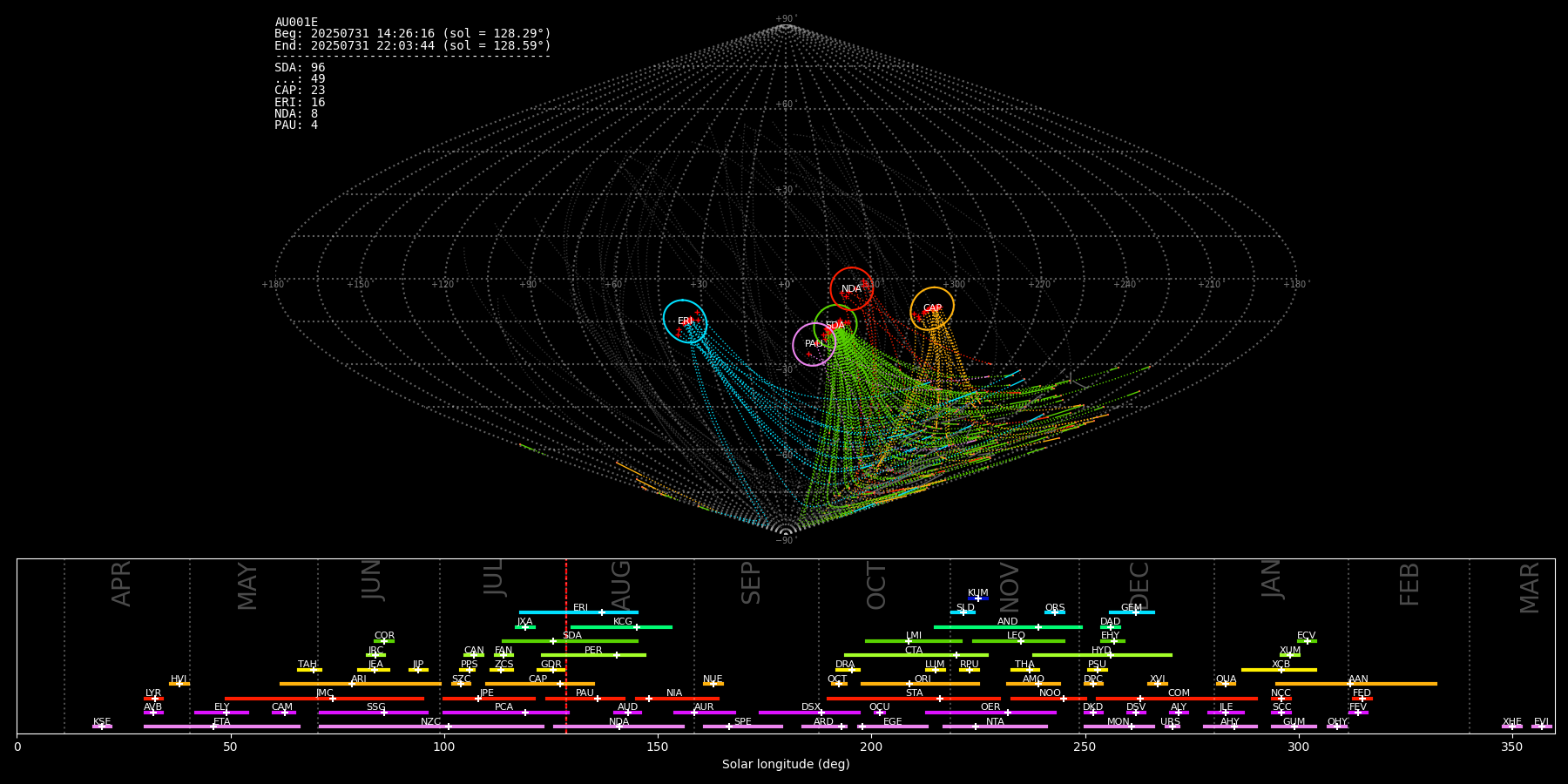Click the green SDA radiant circle

point(835,326)
